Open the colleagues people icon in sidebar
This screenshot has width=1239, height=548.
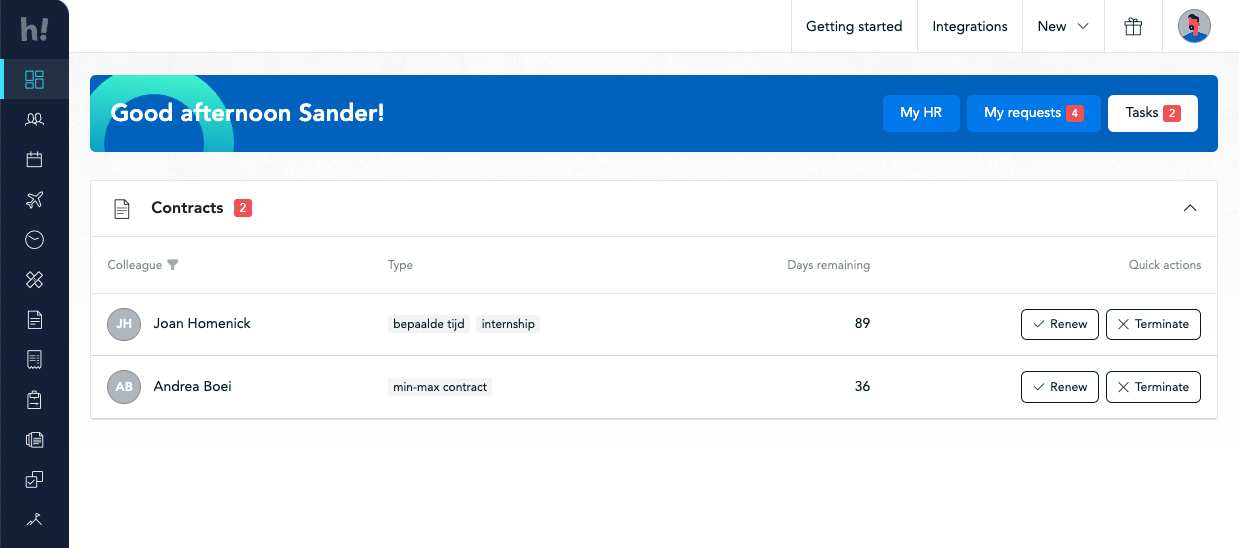pyautogui.click(x=34, y=119)
